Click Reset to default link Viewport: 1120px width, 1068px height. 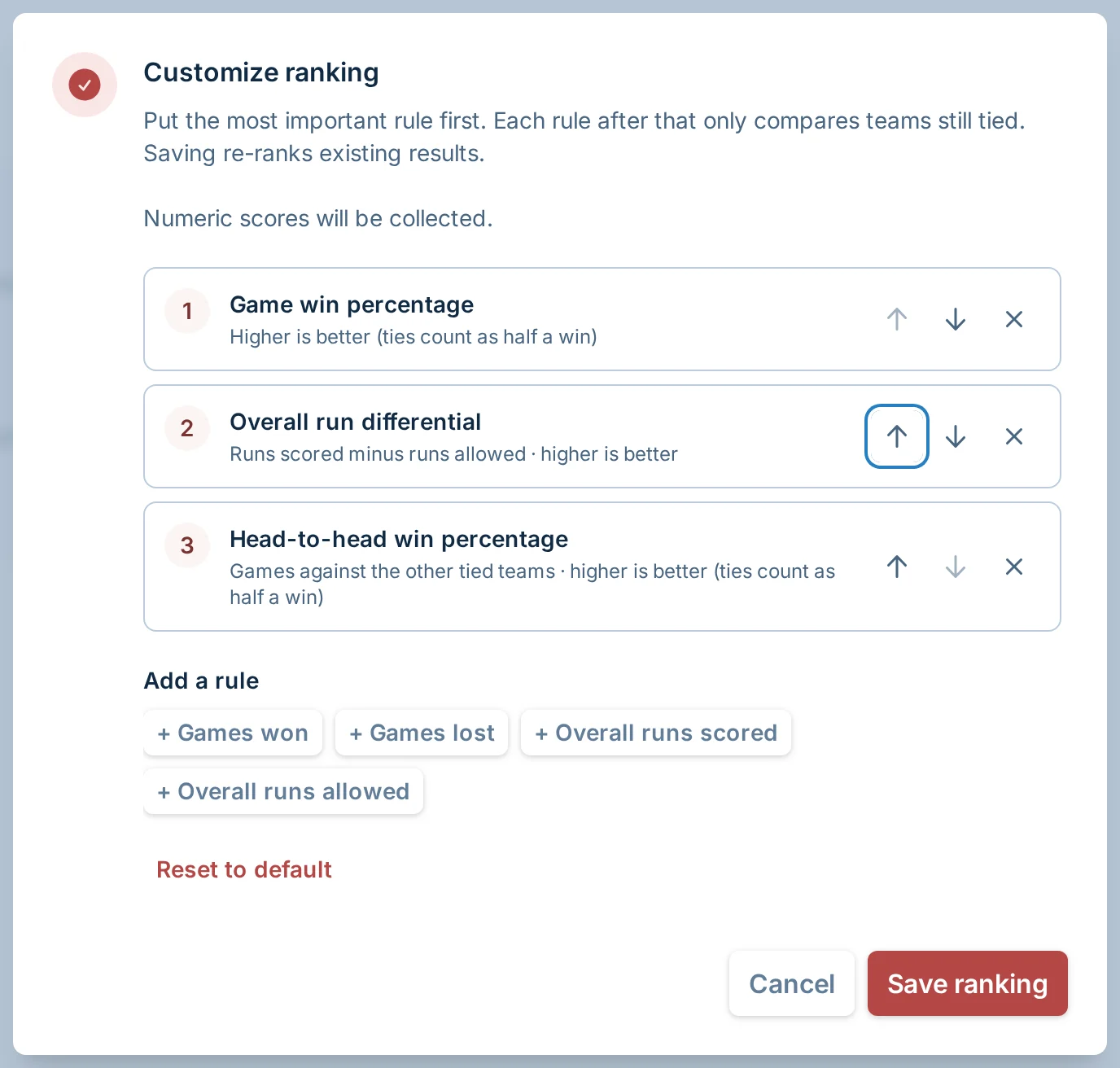click(x=244, y=869)
